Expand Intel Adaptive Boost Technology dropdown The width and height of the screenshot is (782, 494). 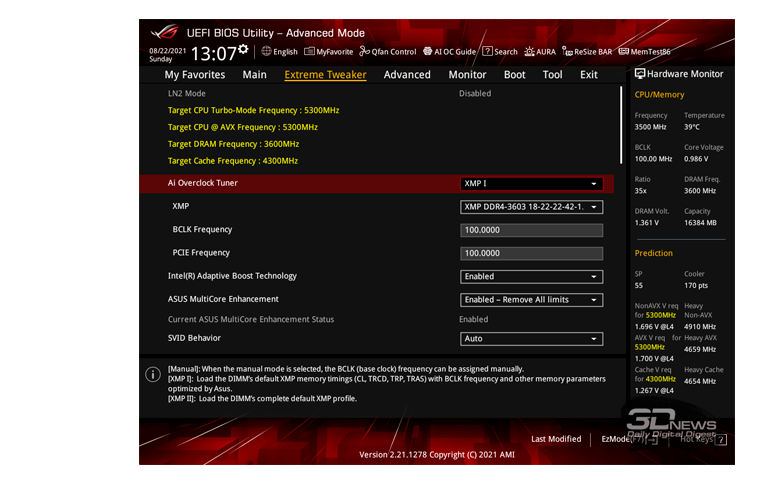[x=531, y=277]
